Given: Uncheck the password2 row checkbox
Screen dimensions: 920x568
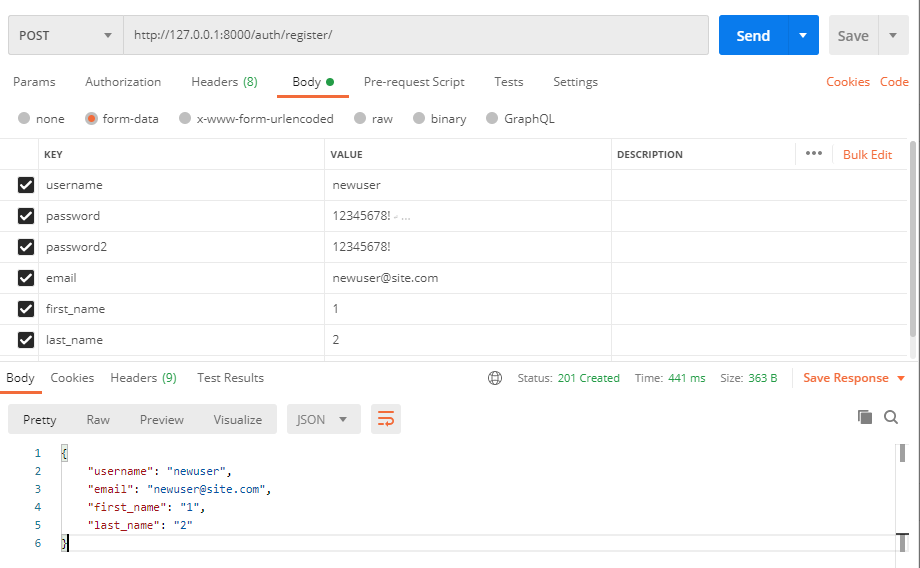Looking at the screenshot, I should click(x=26, y=247).
